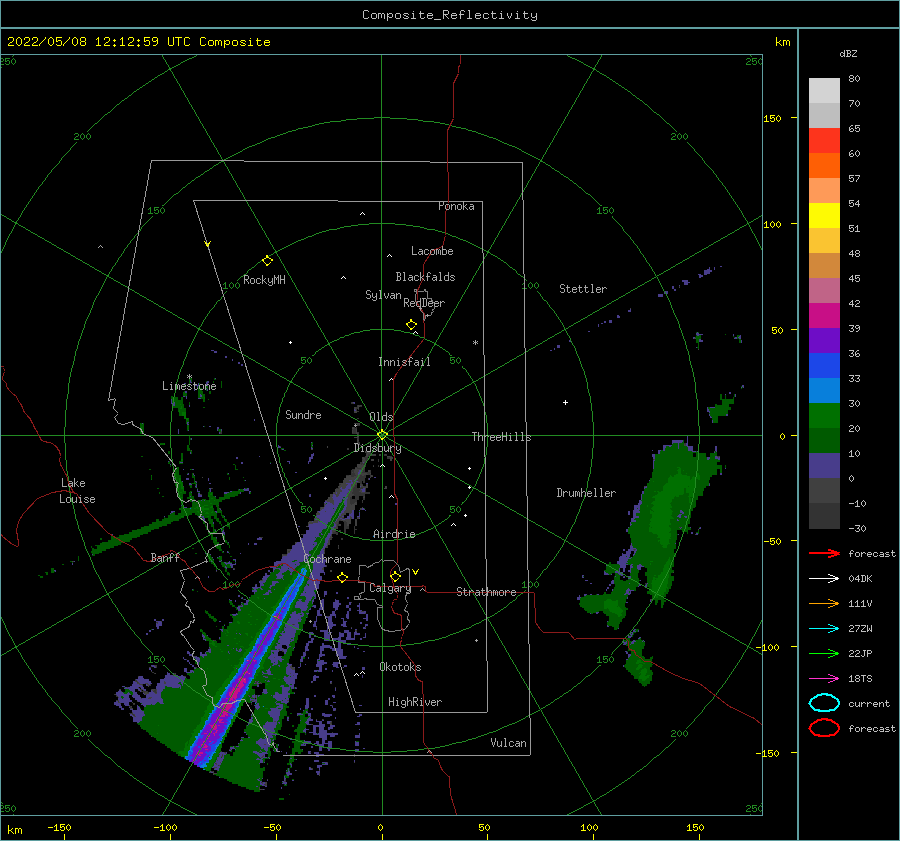
Task: Click the Banff label
Action: click(165, 557)
